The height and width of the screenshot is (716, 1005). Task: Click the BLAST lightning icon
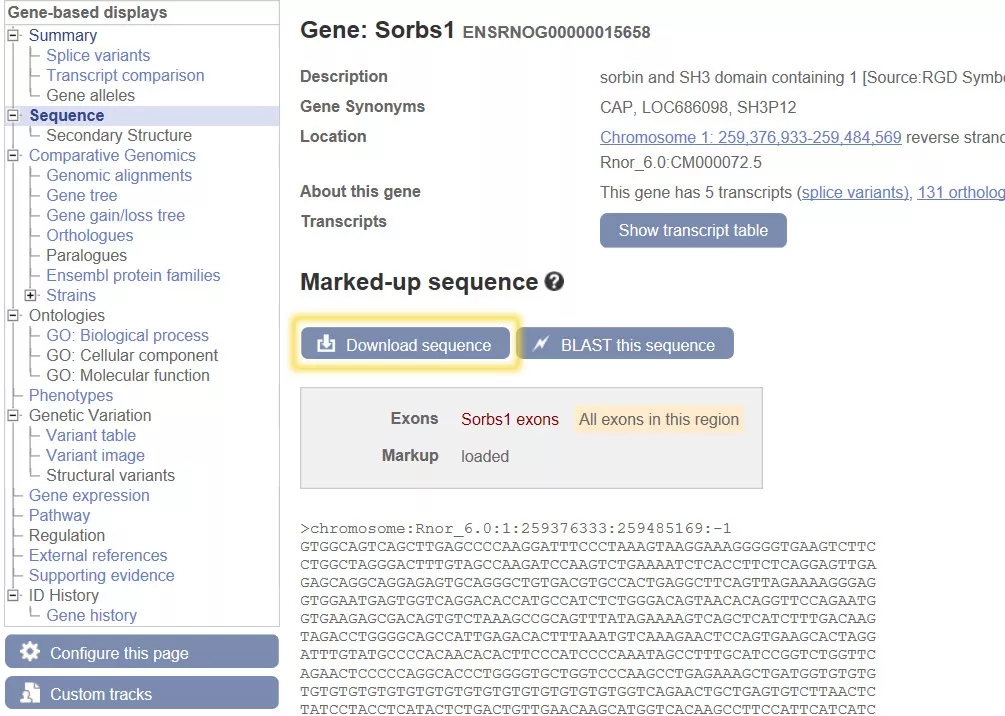tap(541, 344)
